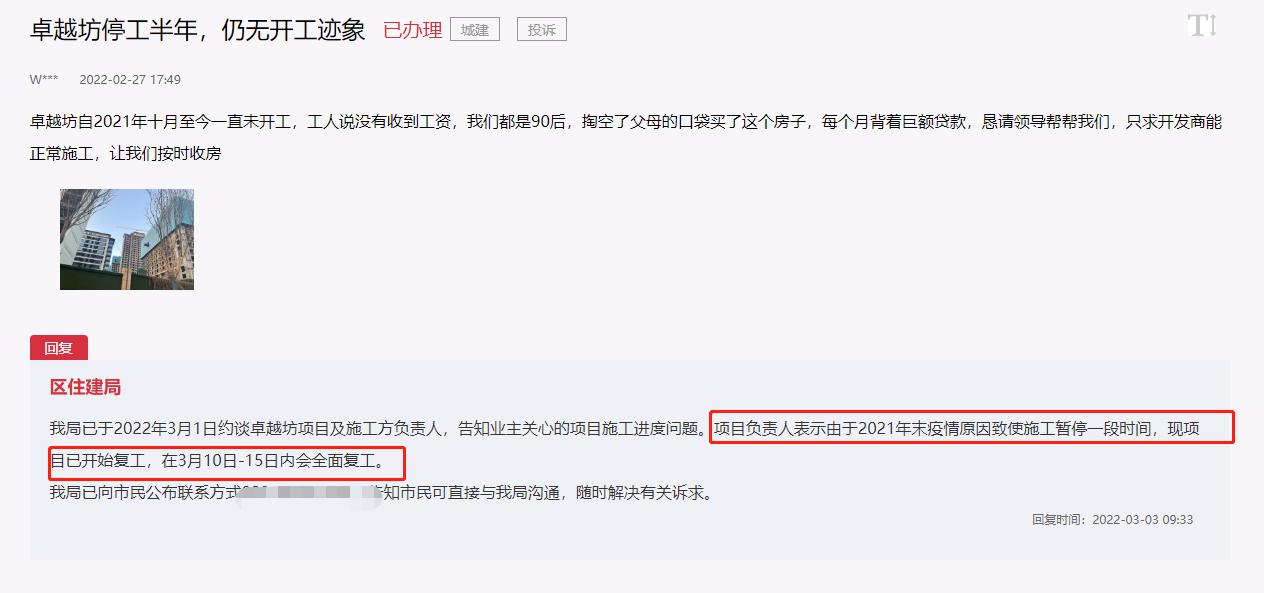Click the red 已办理 status label
Screen dimensions: 1264x593
pos(413,30)
